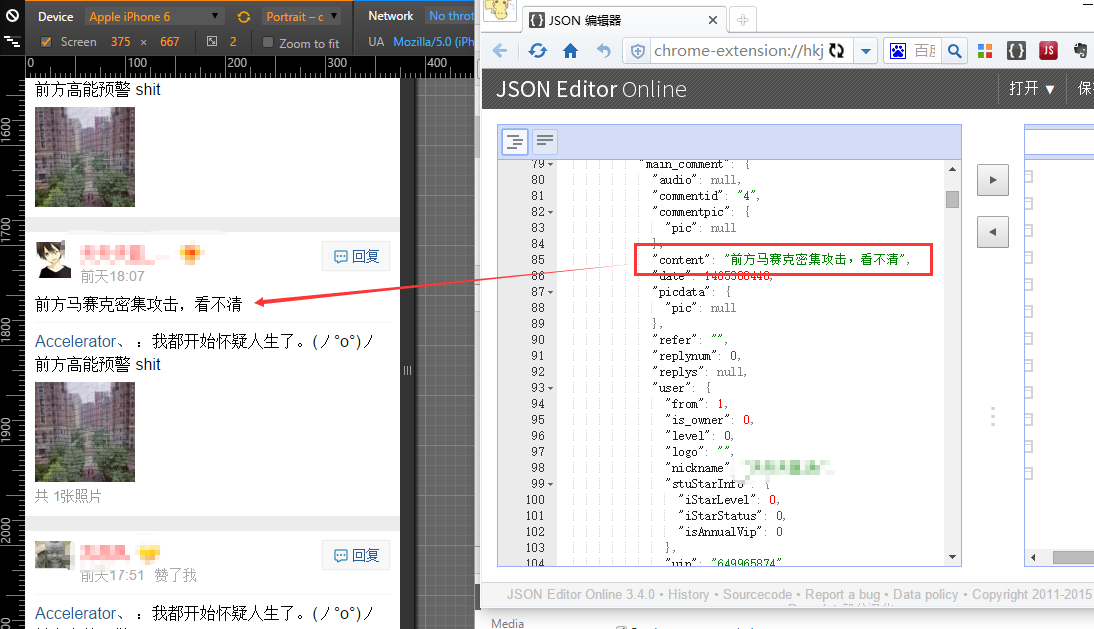Click the magnifier search button

[x=954, y=51]
